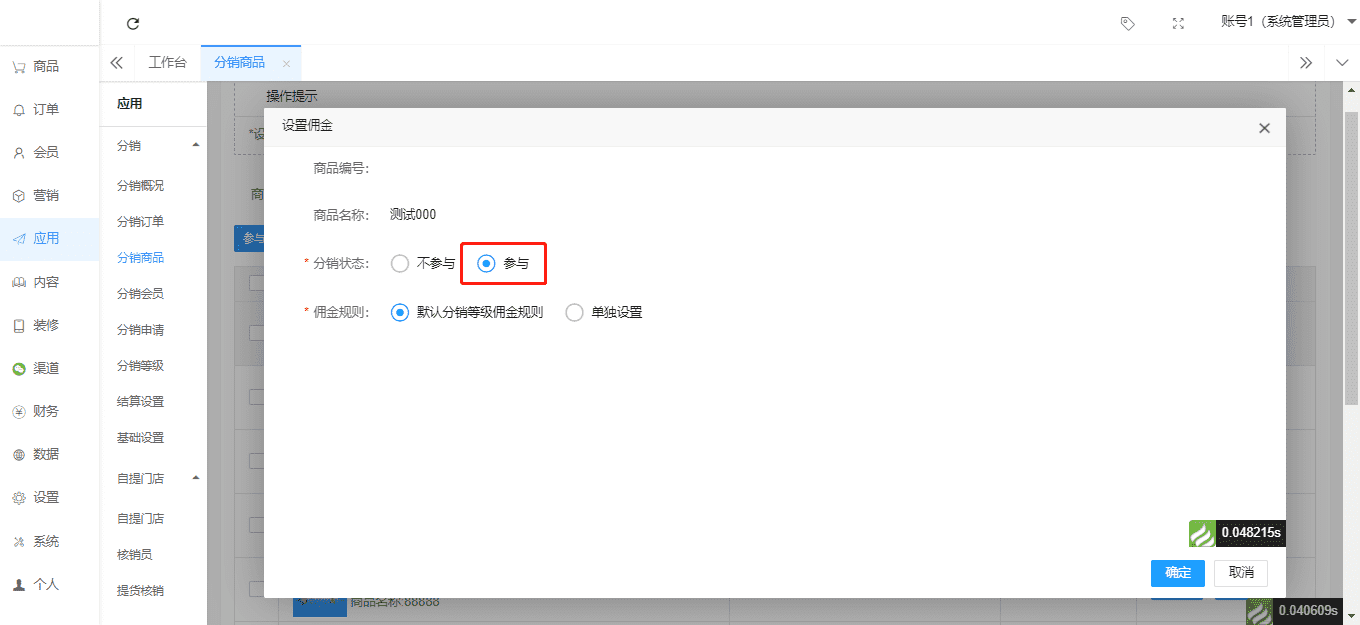Open 账号1 account dropdown menu
The width and height of the screenshot is (1360, 625).
pos(1287,22)
